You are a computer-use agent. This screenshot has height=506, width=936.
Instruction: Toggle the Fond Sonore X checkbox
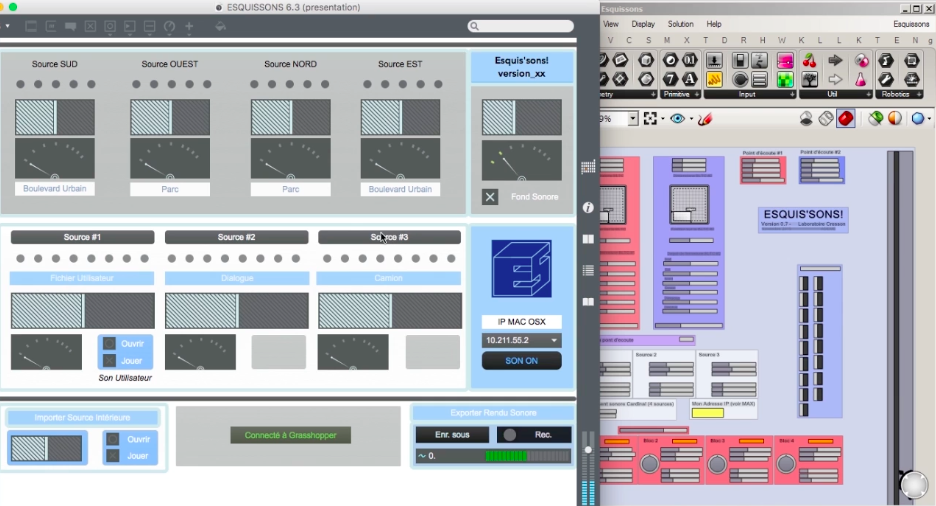pos(490,197)
